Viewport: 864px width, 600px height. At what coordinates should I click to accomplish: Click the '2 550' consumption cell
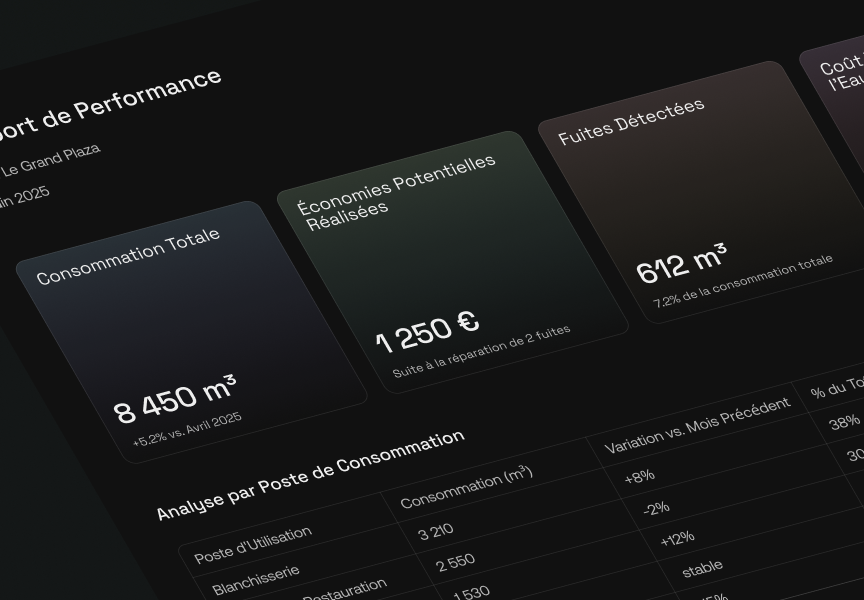(x=455, y=563)
